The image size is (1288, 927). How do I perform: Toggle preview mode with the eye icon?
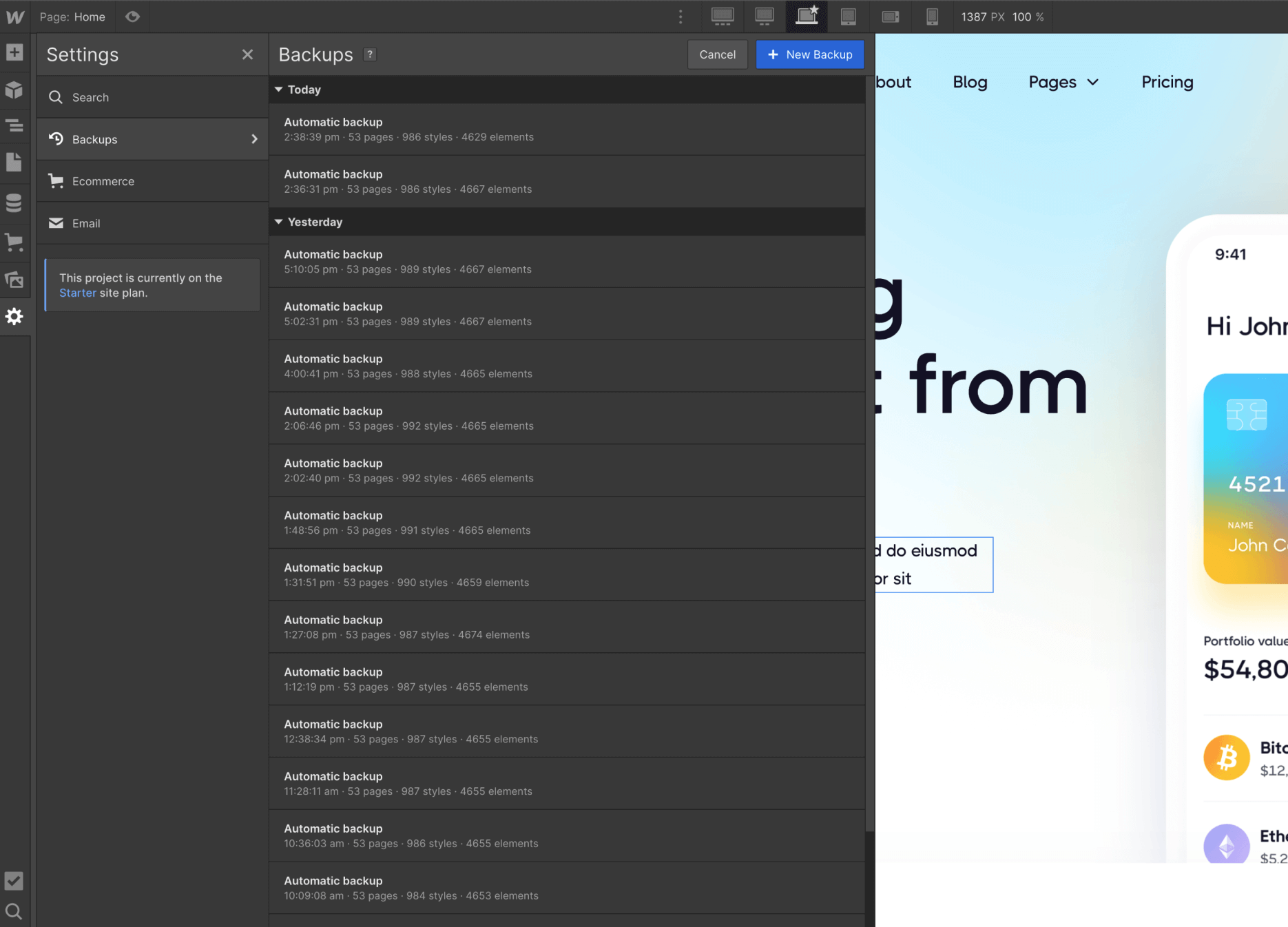pyautogui.click(x=132, y=17)
